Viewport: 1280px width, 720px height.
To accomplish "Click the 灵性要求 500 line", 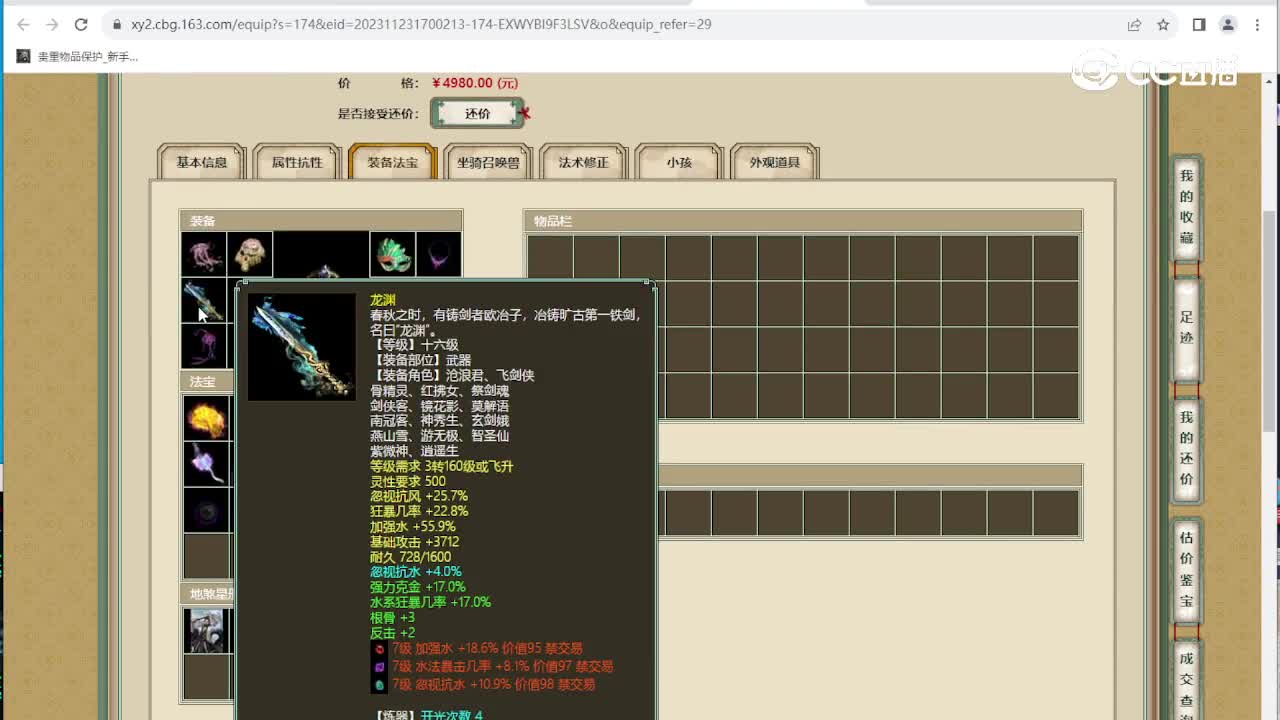I will 408,481.
